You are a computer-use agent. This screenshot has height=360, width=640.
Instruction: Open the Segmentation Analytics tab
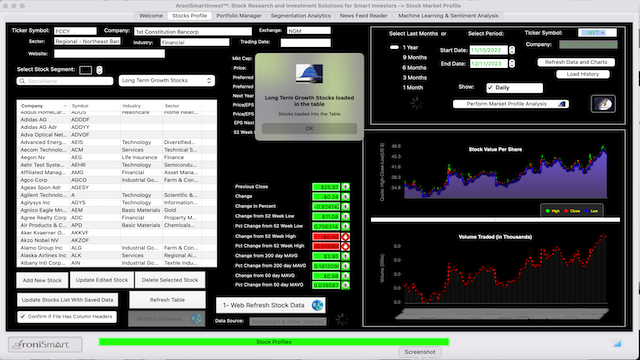301,16
